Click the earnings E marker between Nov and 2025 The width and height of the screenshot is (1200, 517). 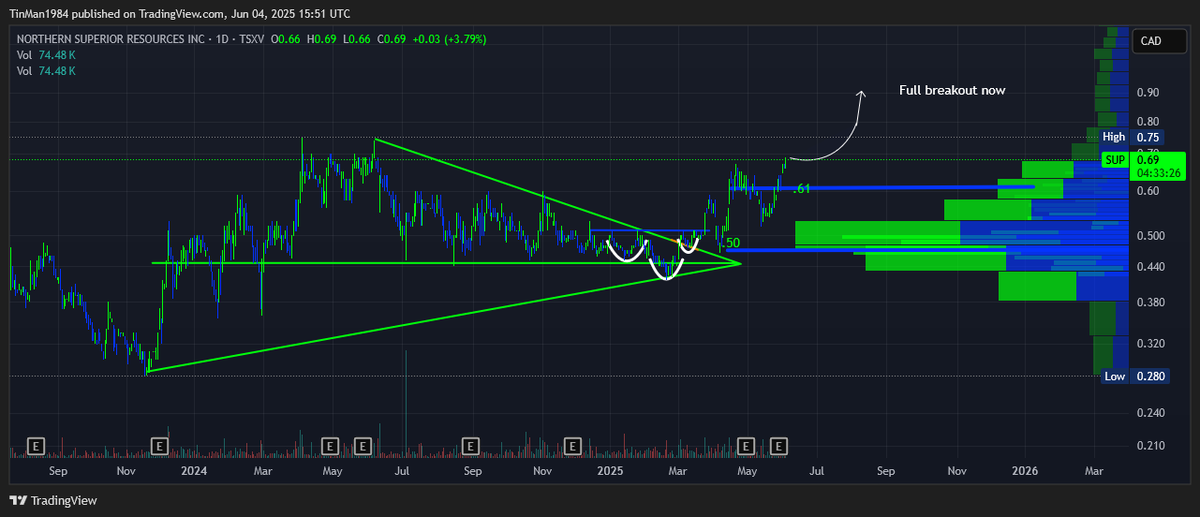[x=573, y=445]
